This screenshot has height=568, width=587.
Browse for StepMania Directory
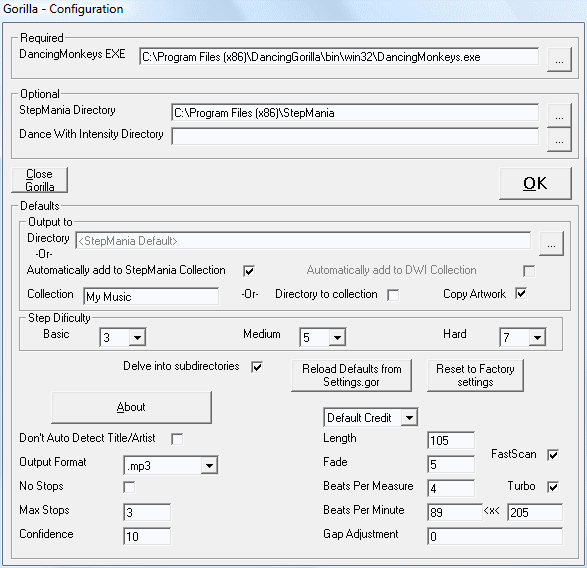(559, 115)
